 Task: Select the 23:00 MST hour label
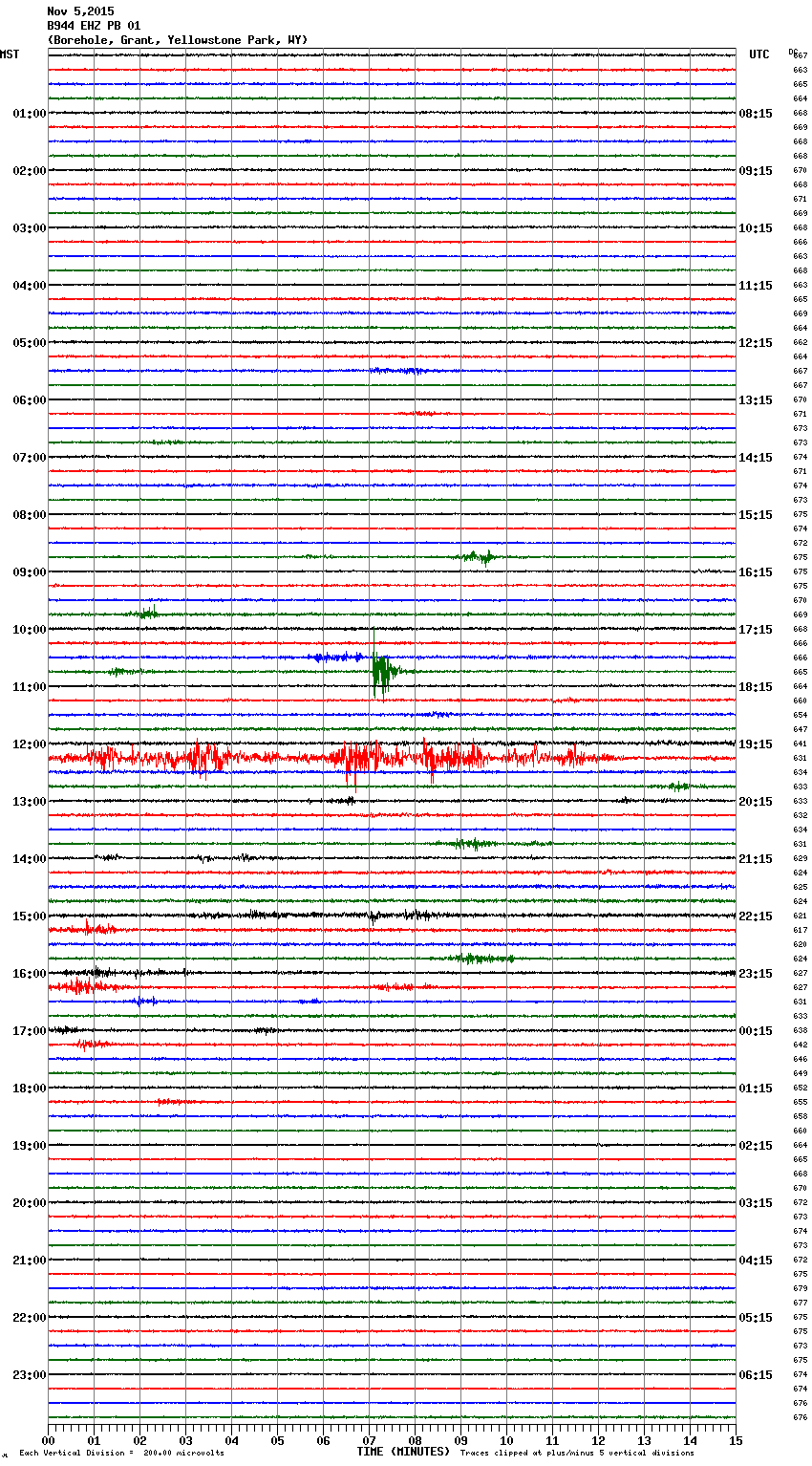click(29, 1375)
